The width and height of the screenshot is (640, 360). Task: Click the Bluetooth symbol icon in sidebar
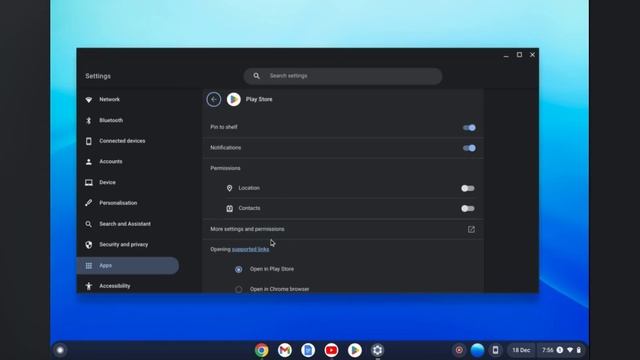click(x=89, y=120)
